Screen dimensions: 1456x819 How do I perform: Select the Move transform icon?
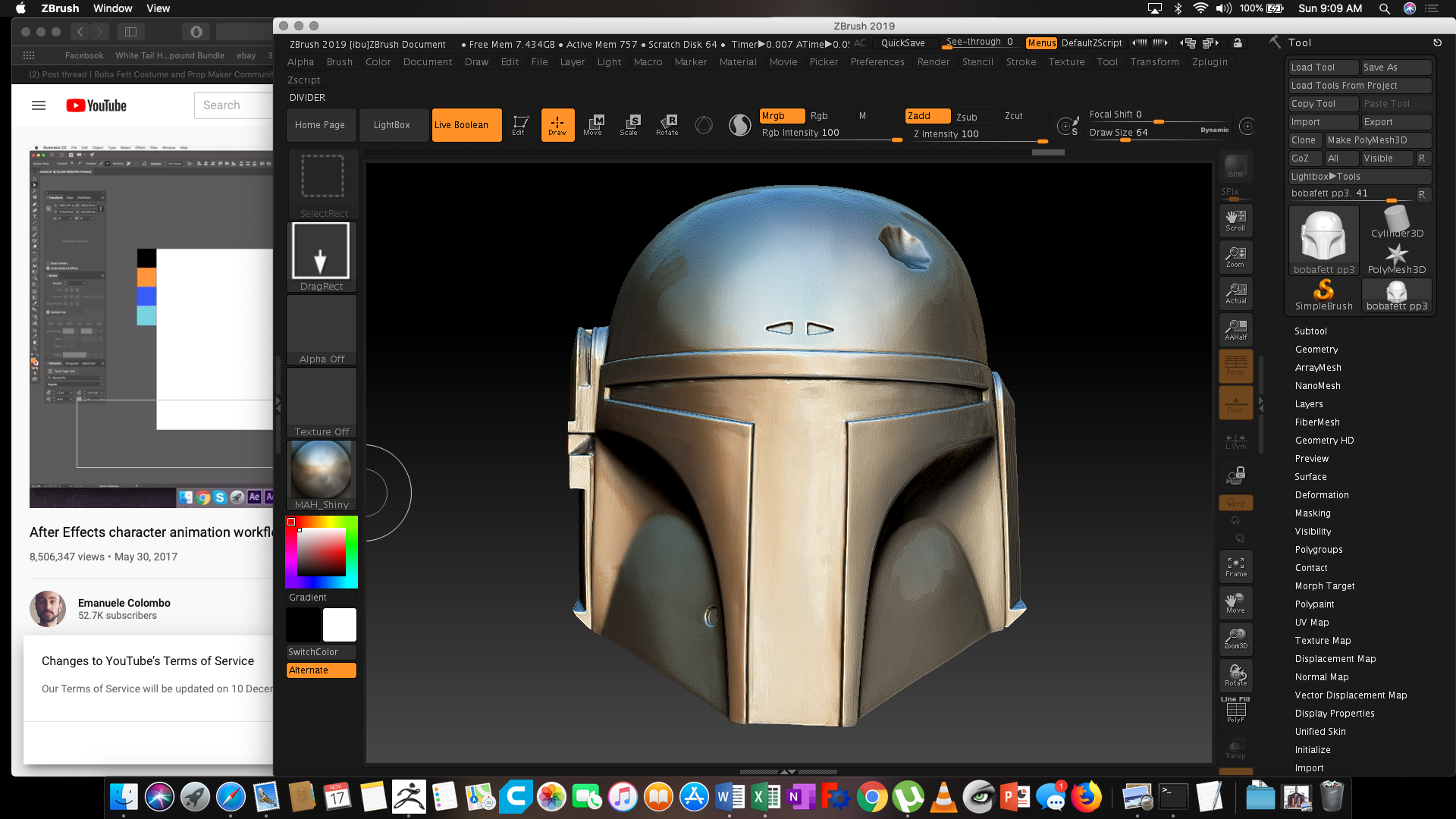[593, 125]
